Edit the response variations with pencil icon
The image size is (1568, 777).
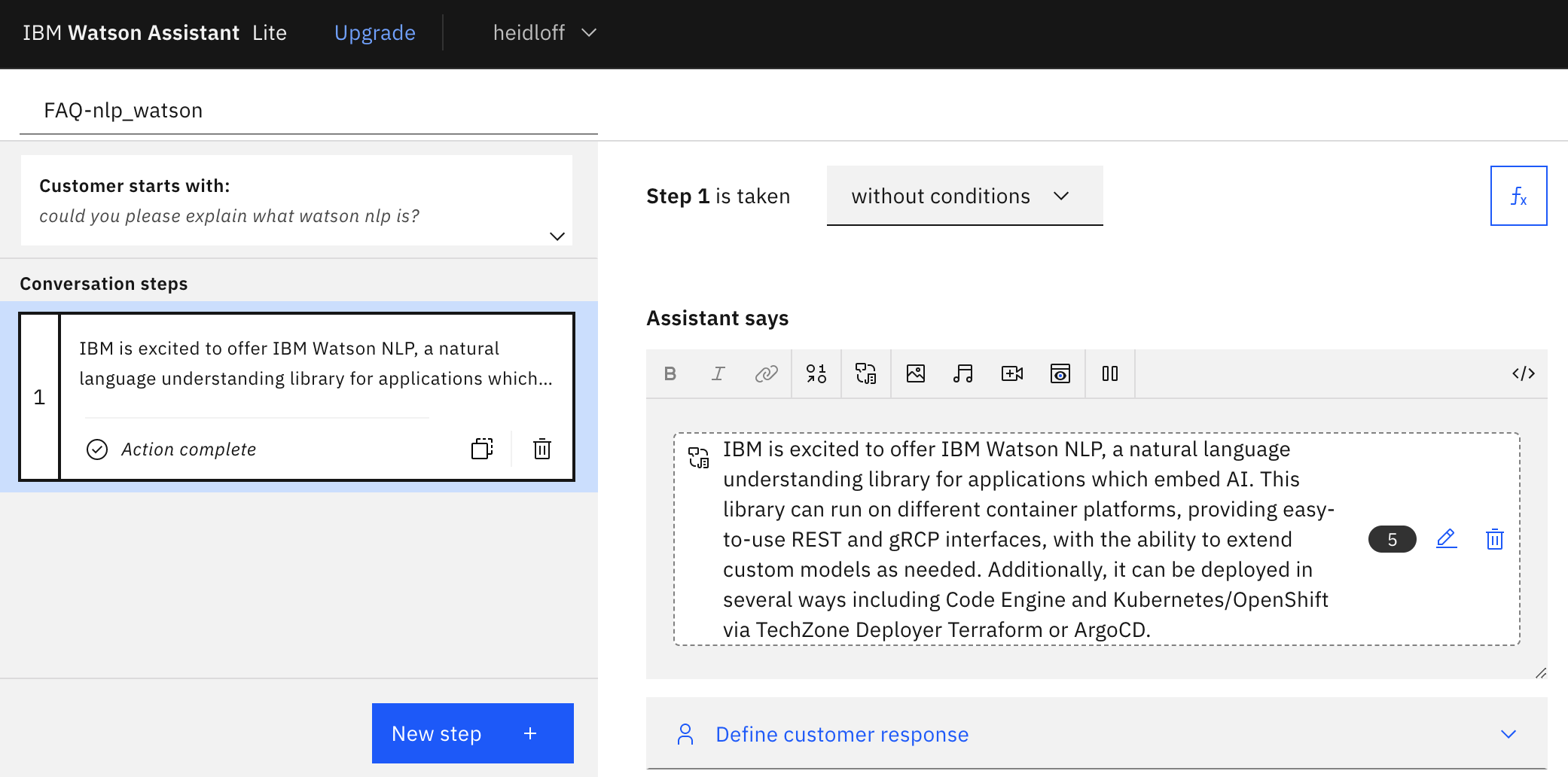click(1447, 539)
